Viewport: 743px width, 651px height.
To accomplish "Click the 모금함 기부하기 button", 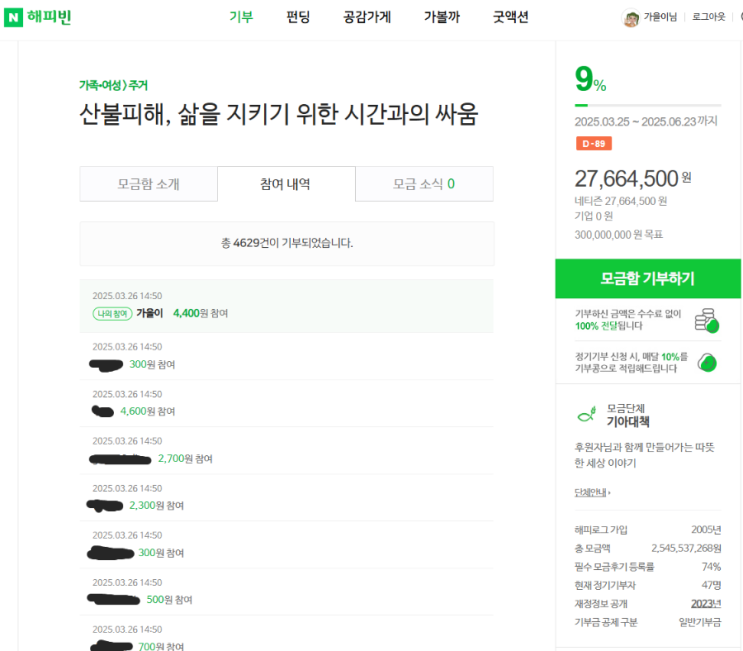I will 647,279.
